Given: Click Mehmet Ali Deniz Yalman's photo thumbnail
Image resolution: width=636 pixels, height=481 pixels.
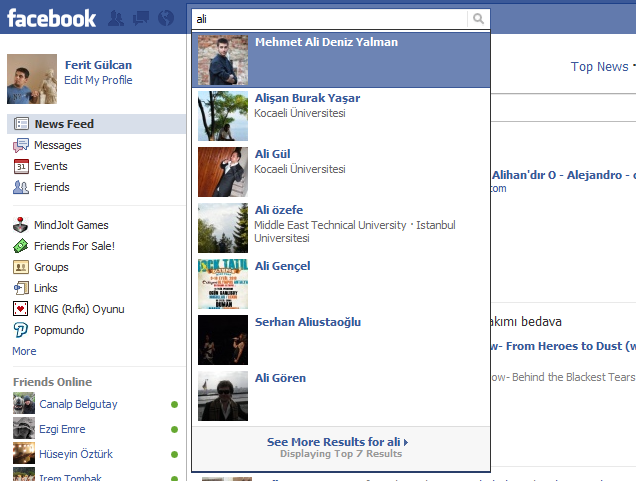Looking at the screenshot, I should [223, 60].
